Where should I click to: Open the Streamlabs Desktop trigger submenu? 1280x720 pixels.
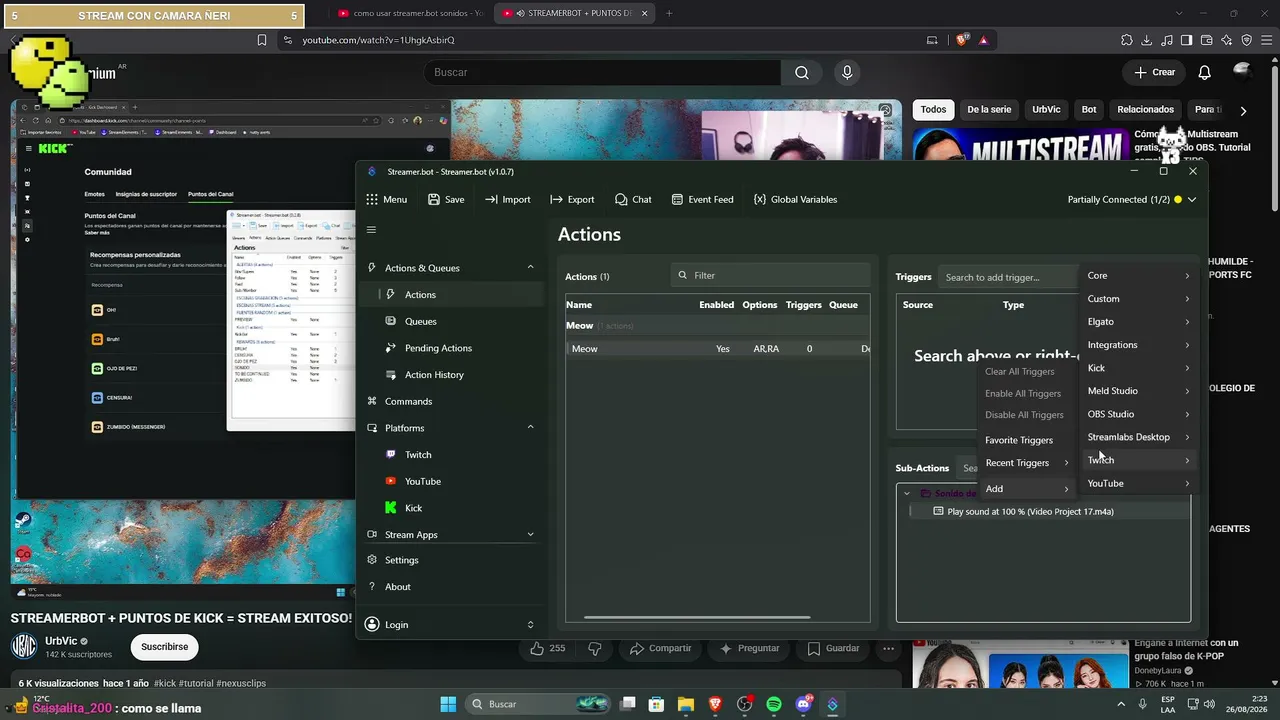coord(1139,437)
